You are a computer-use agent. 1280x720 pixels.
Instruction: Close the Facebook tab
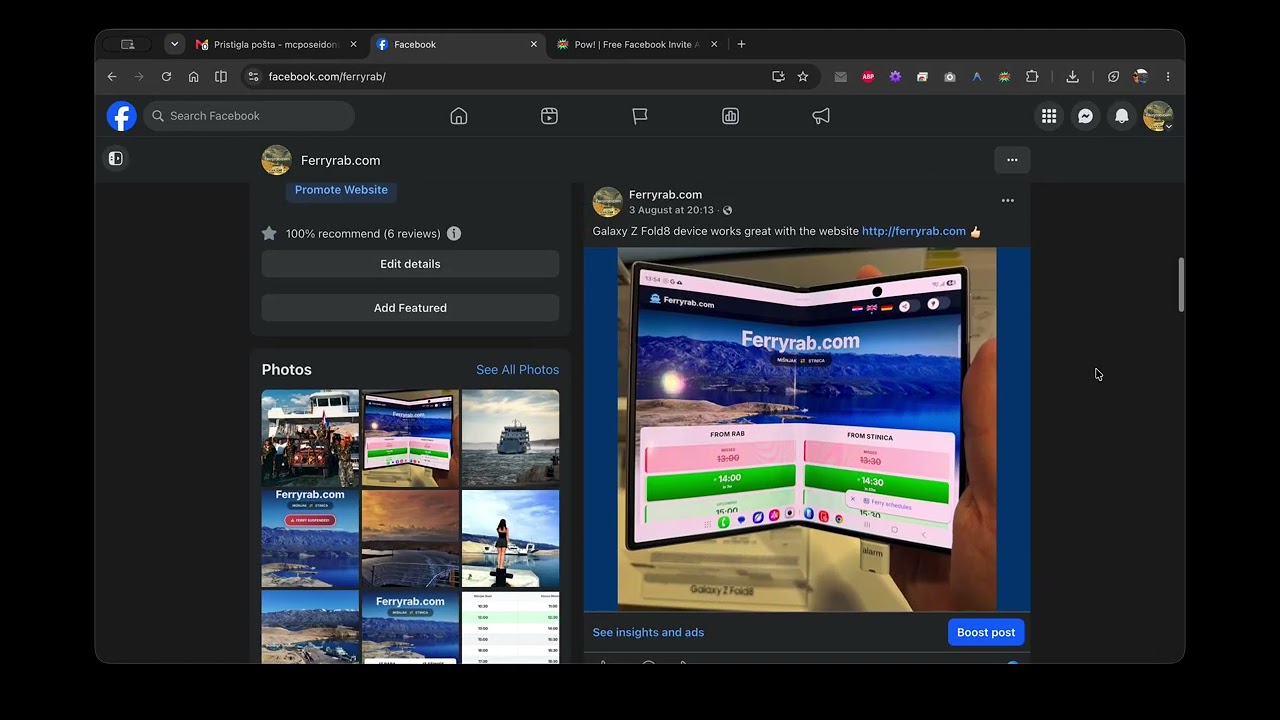point(534,44)
